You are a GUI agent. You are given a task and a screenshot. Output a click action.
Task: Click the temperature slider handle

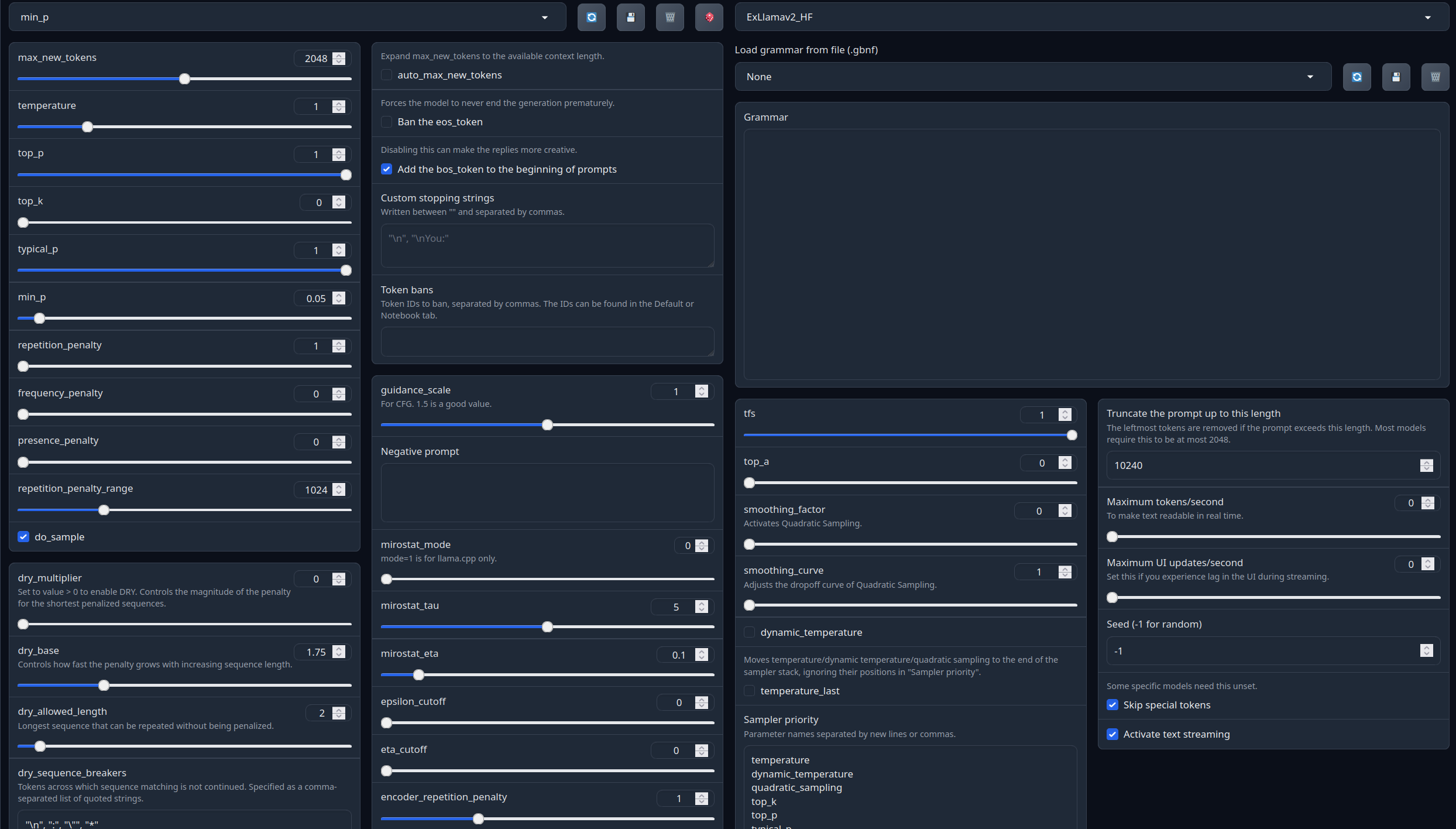(87, 127)
